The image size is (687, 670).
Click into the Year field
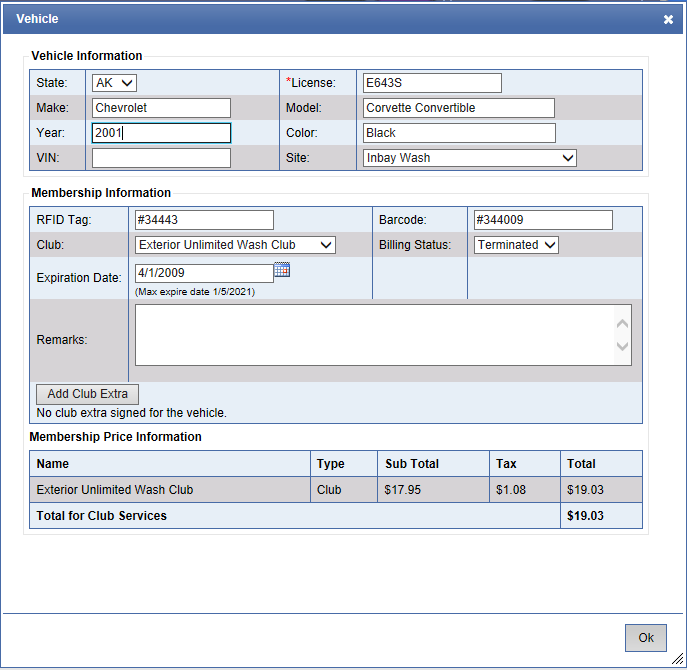point(161,133)
